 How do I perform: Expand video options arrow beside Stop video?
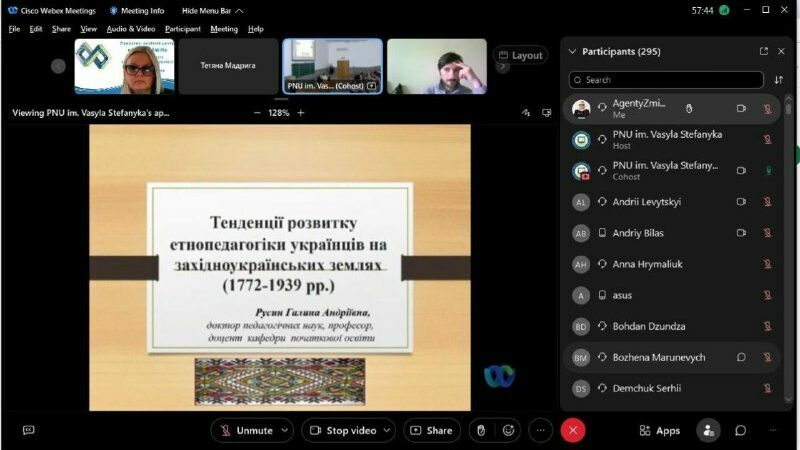(388, 430)
